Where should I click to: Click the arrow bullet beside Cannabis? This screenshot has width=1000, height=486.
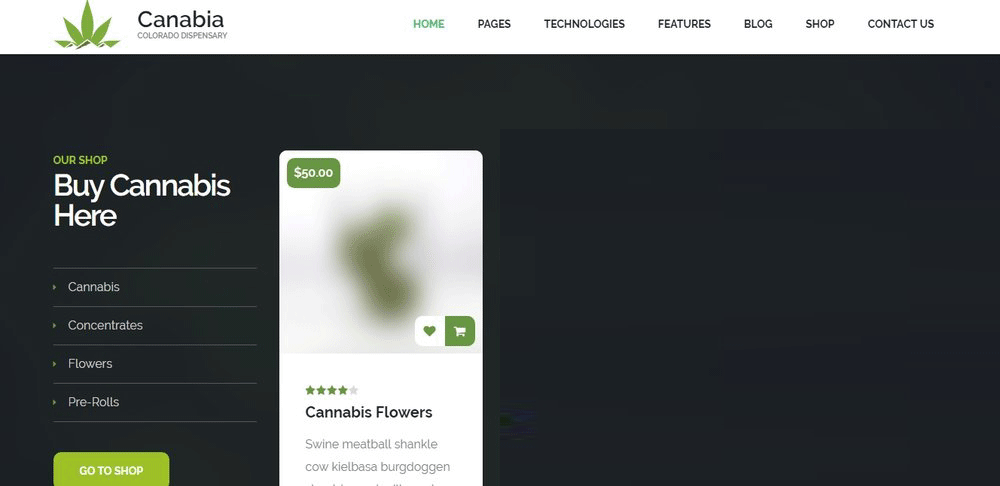tap(55, 288)
